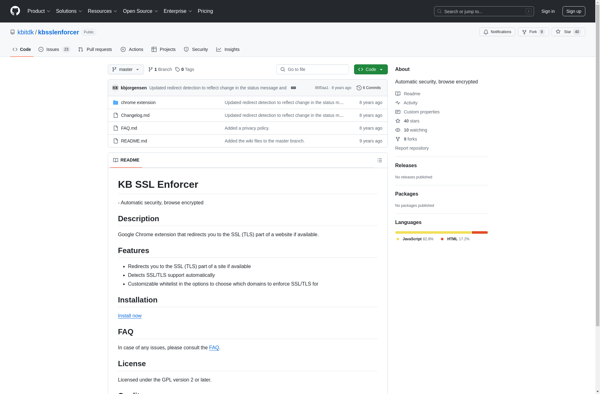
Task: Open kbjorgensen author link in latest commit
Action: point(134,88)
